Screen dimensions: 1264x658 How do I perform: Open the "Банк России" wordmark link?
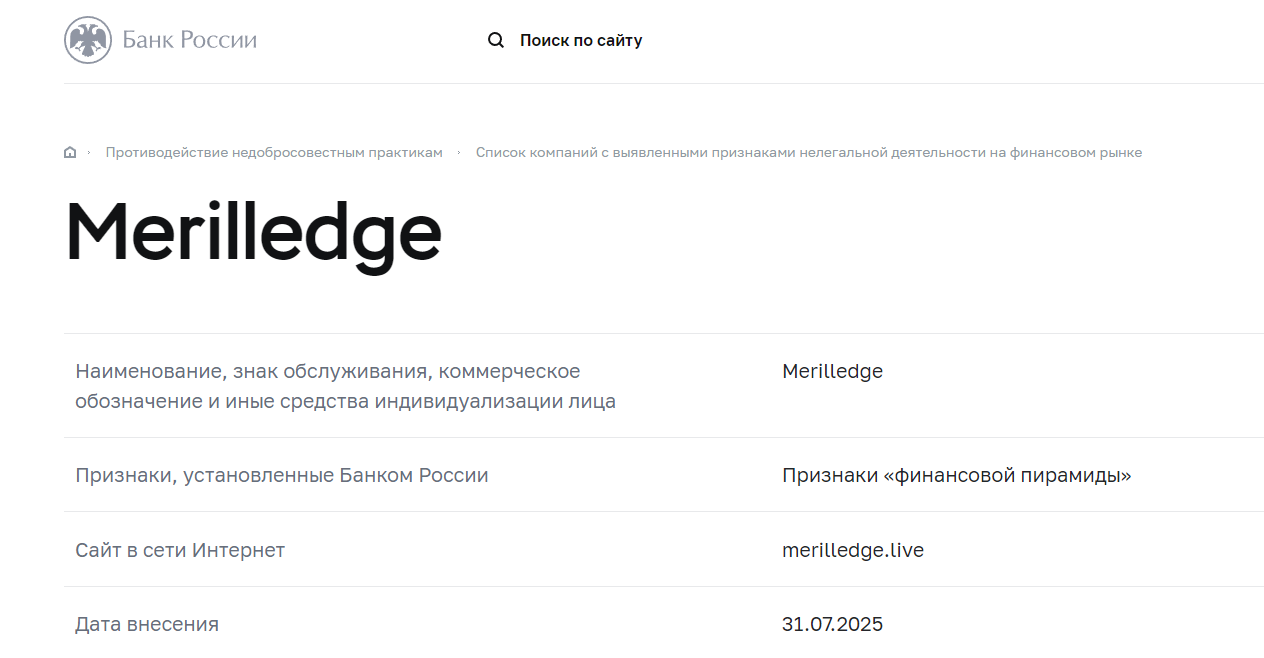point(190,40)
